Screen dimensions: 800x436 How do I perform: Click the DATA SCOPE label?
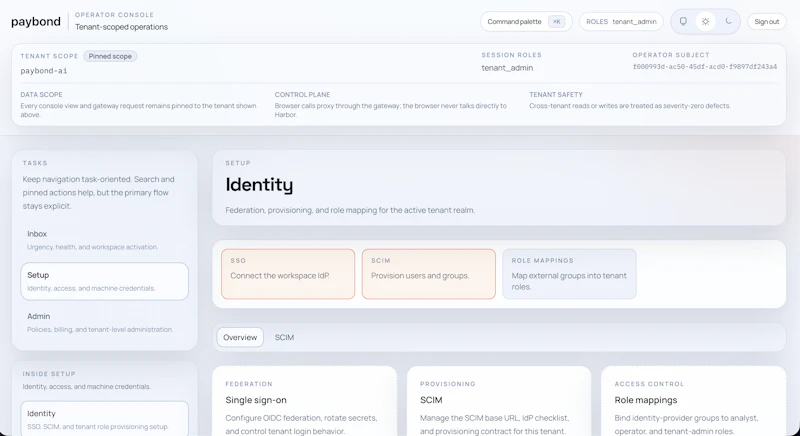pos(41,94)
